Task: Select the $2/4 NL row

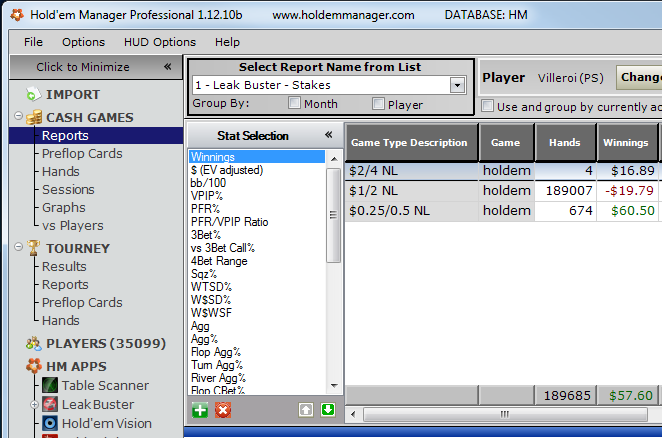Action: tap(502, 171)
